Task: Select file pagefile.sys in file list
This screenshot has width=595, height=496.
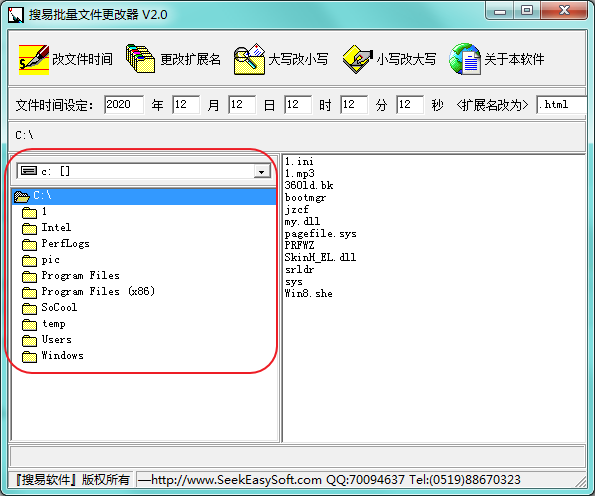Action: (320, 233)
